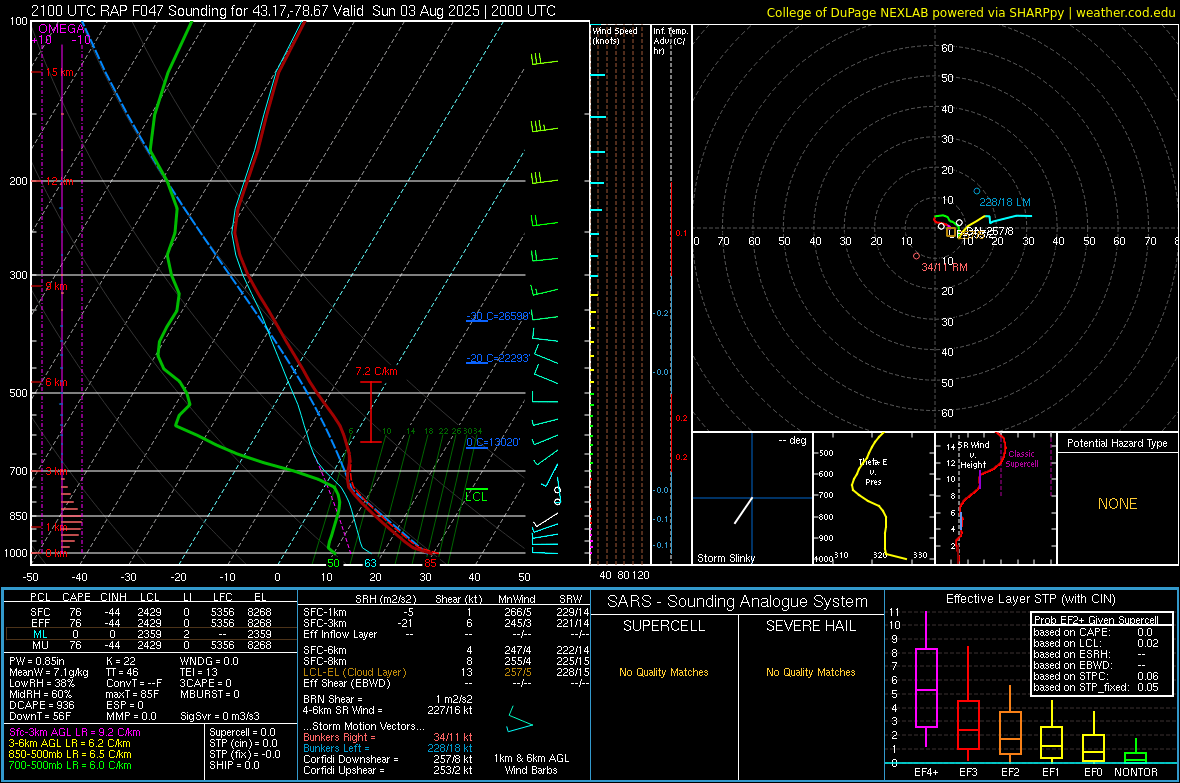Click the 3-6km AGL LR = 6.2 C/km line

pos(69,743)
